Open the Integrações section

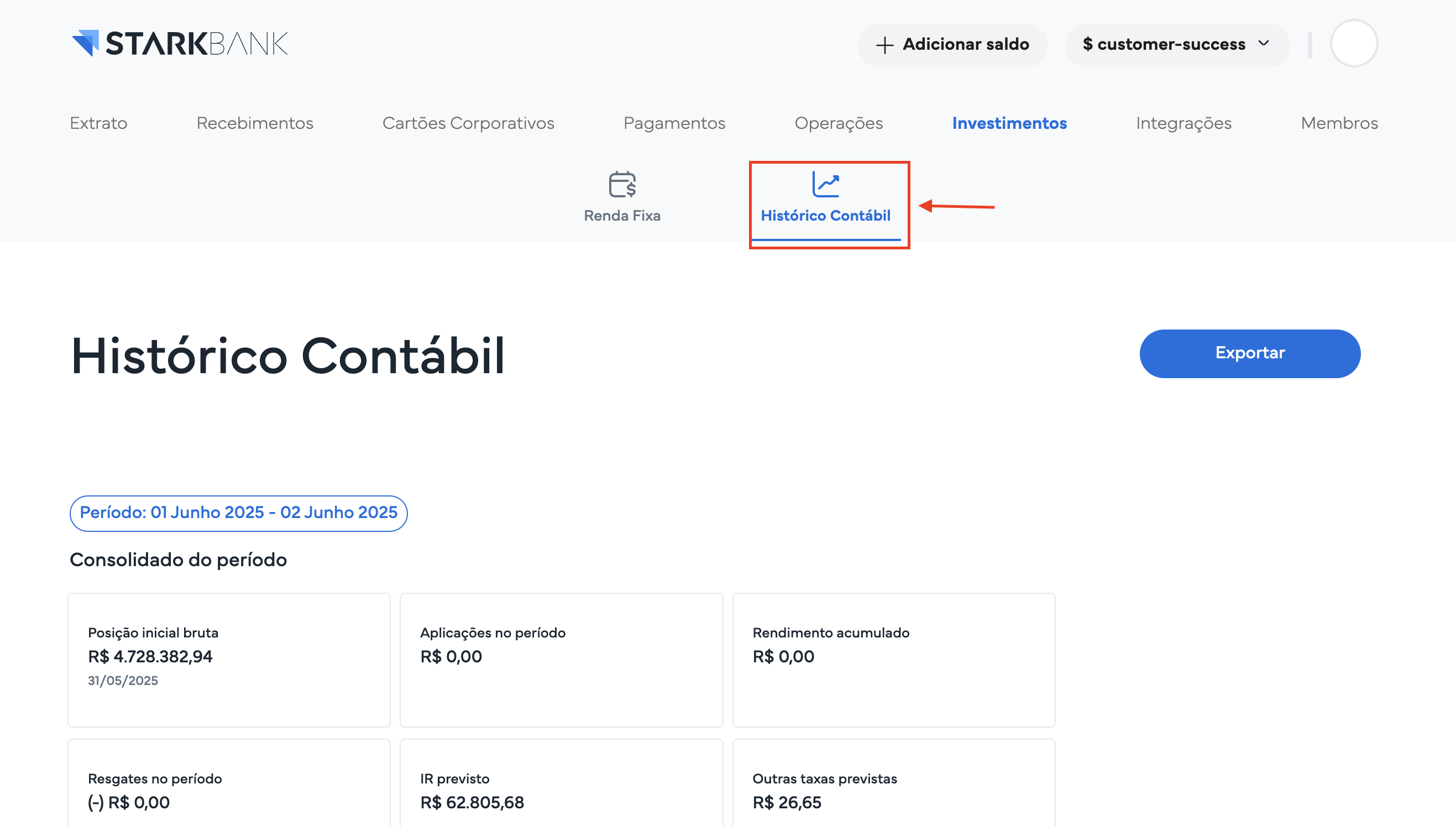click(1183, 123)
